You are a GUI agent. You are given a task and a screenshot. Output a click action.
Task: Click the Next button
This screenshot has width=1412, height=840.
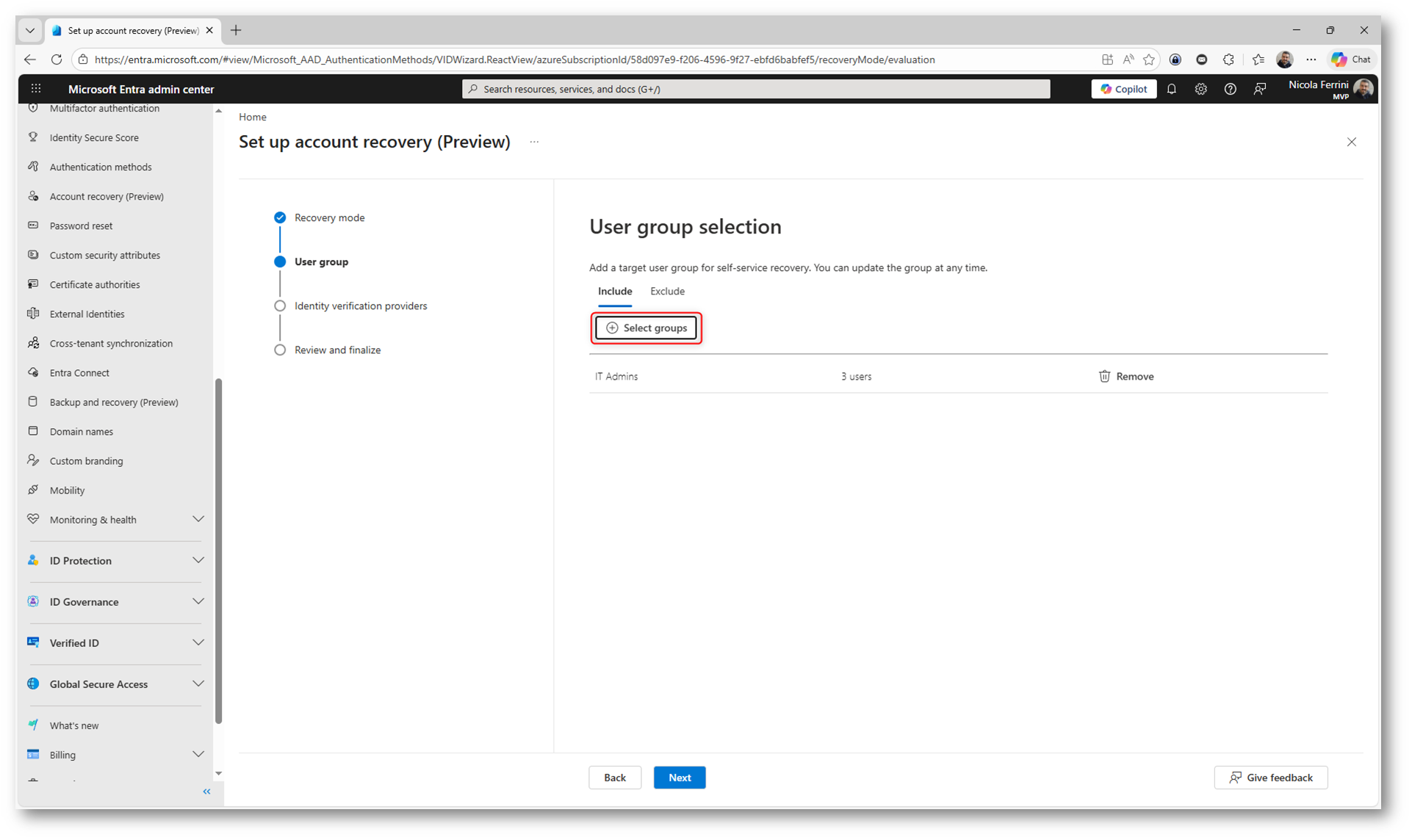[679, 778]
